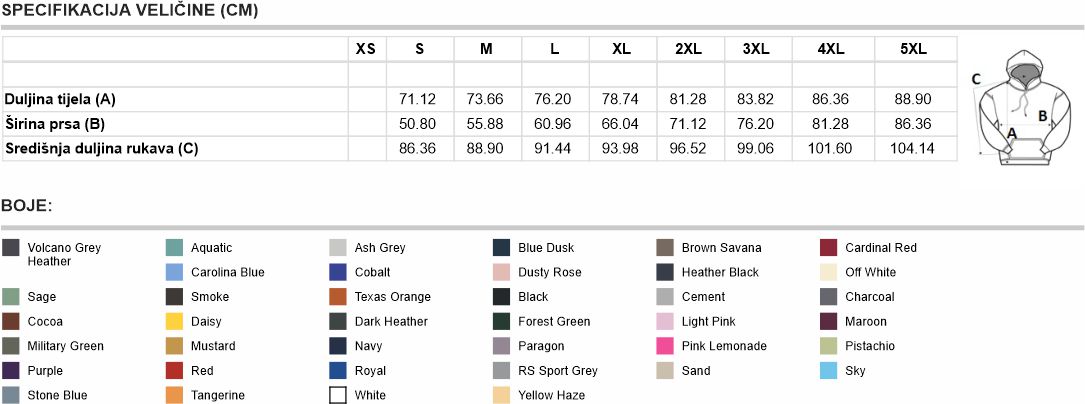Click the Yellow Haze color label
This screenshot has height=404, width=1085.
[x=551, y=395]
